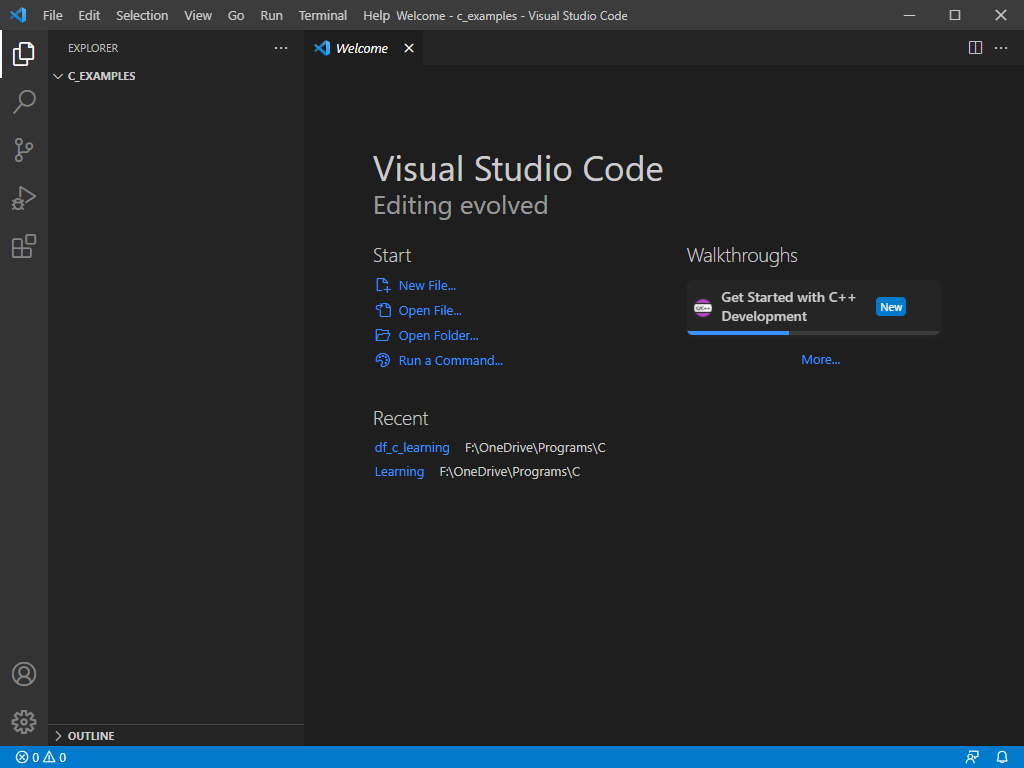1024x768 pixels.
Task: Open the Search view icon
Action: click(x=24, y=102)
